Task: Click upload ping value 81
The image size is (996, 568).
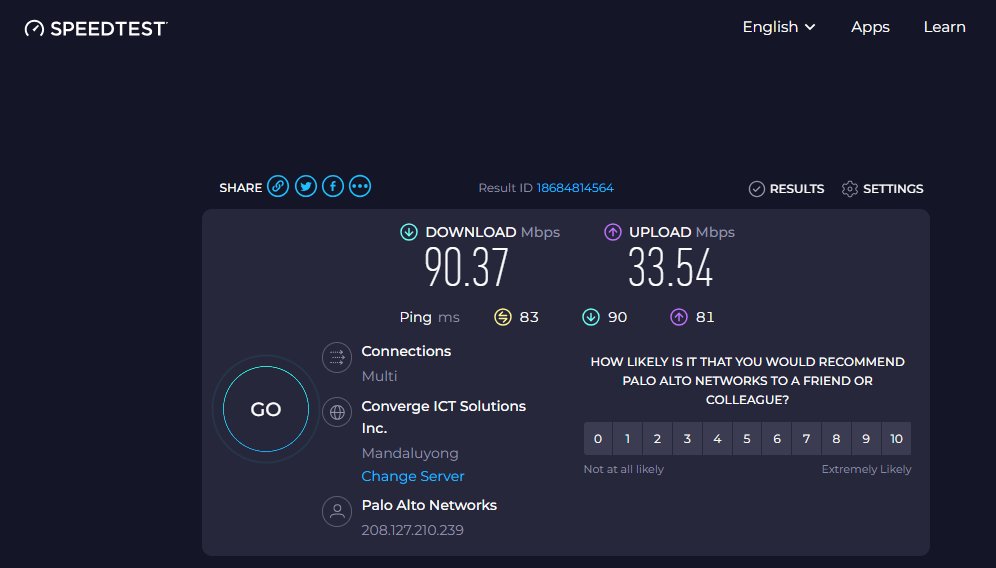Action: coord(705,317)
